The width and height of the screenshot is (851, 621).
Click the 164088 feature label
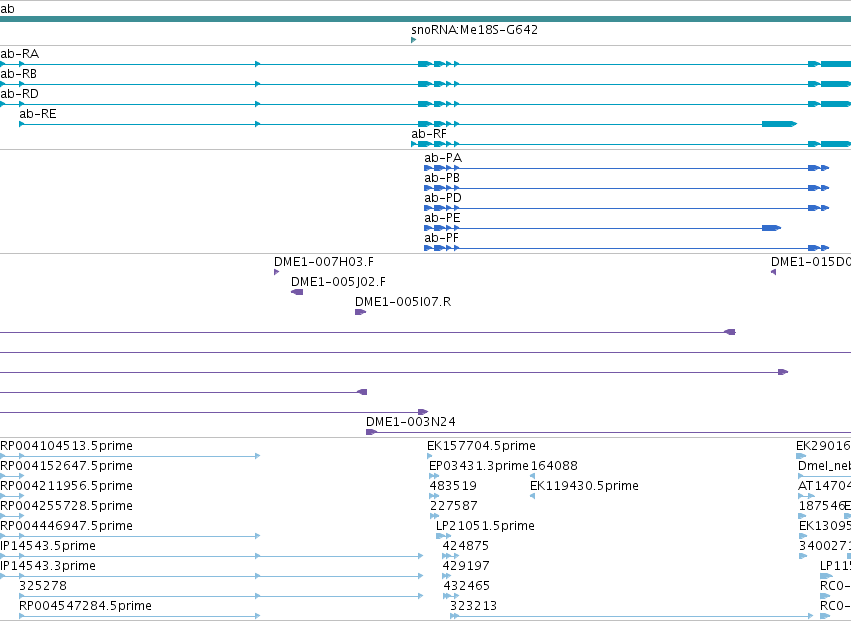(x=554, y=466)
